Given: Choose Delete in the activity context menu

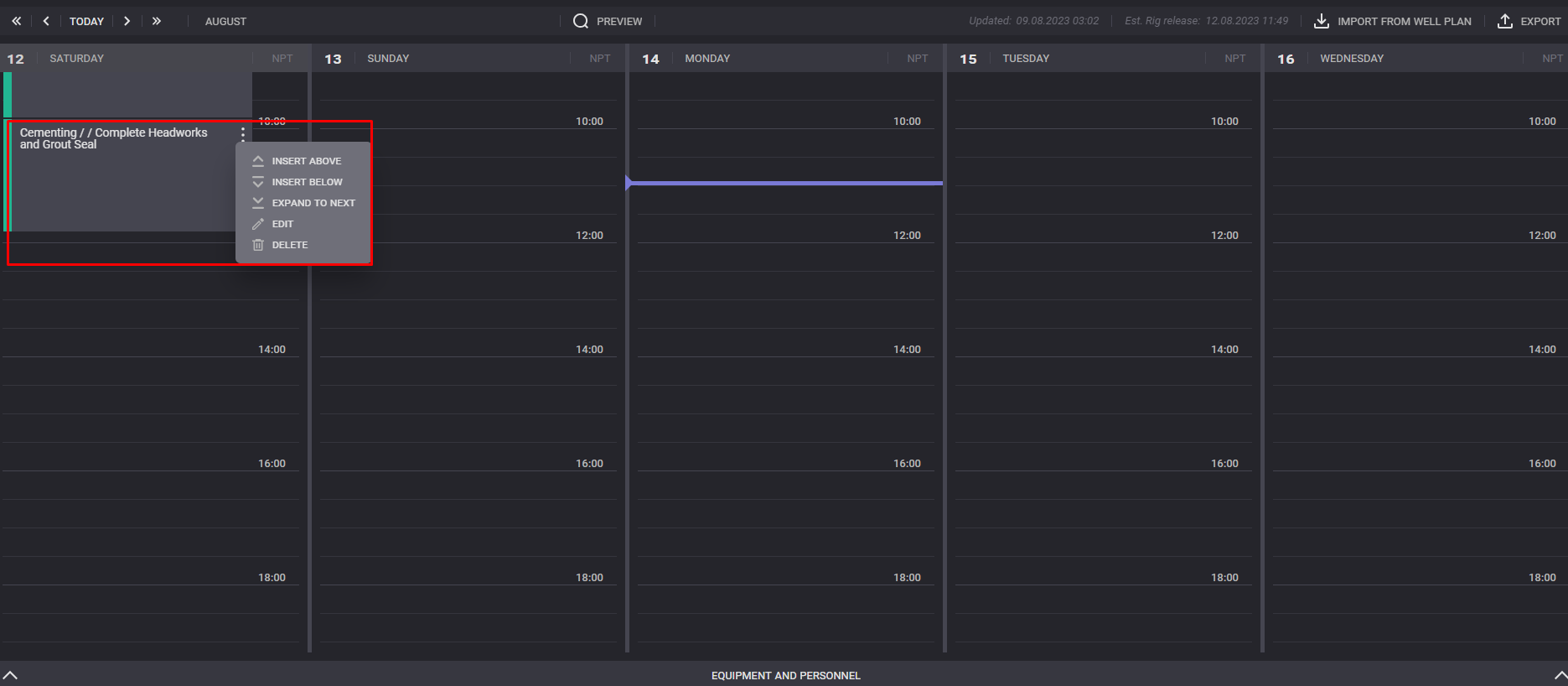Looking at the screenshot, I should point(289,245).
